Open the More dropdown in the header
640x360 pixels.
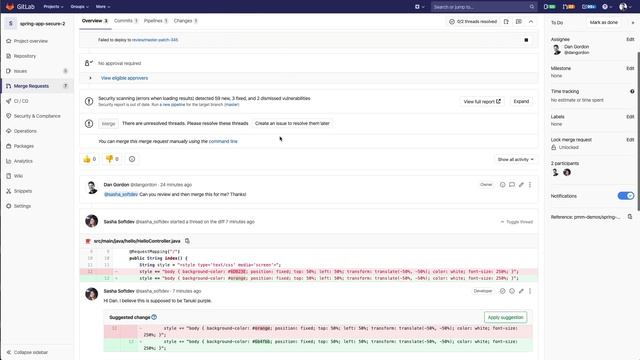click(102, 7)
